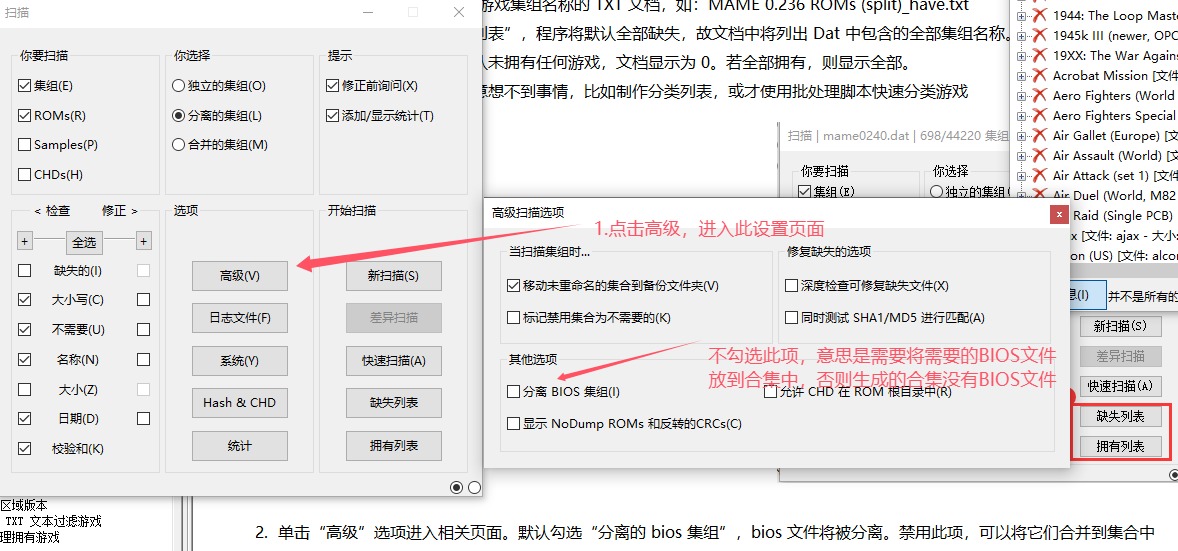The width and height of the screenshot is (1178, 551).
Task: Run 快速扫描(A) in the front scan window
Action: (x=394, y=361)
